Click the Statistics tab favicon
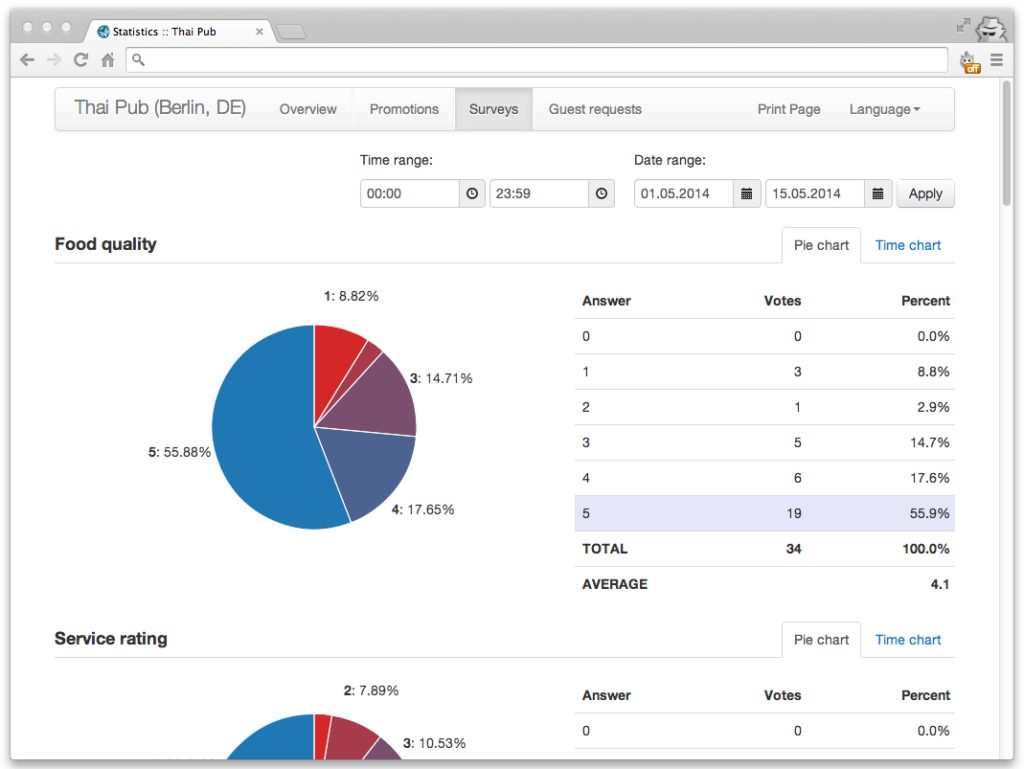Viewport: 1024px width, 769px height. click(x=103, y=31)
